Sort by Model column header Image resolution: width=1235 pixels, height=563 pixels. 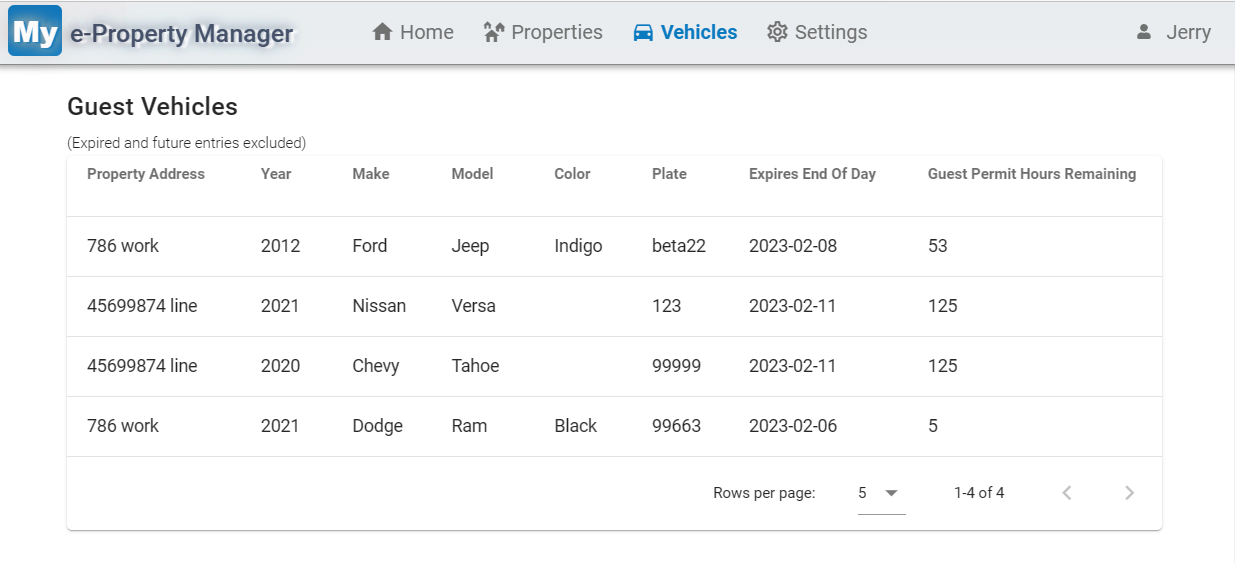point(472,174)
